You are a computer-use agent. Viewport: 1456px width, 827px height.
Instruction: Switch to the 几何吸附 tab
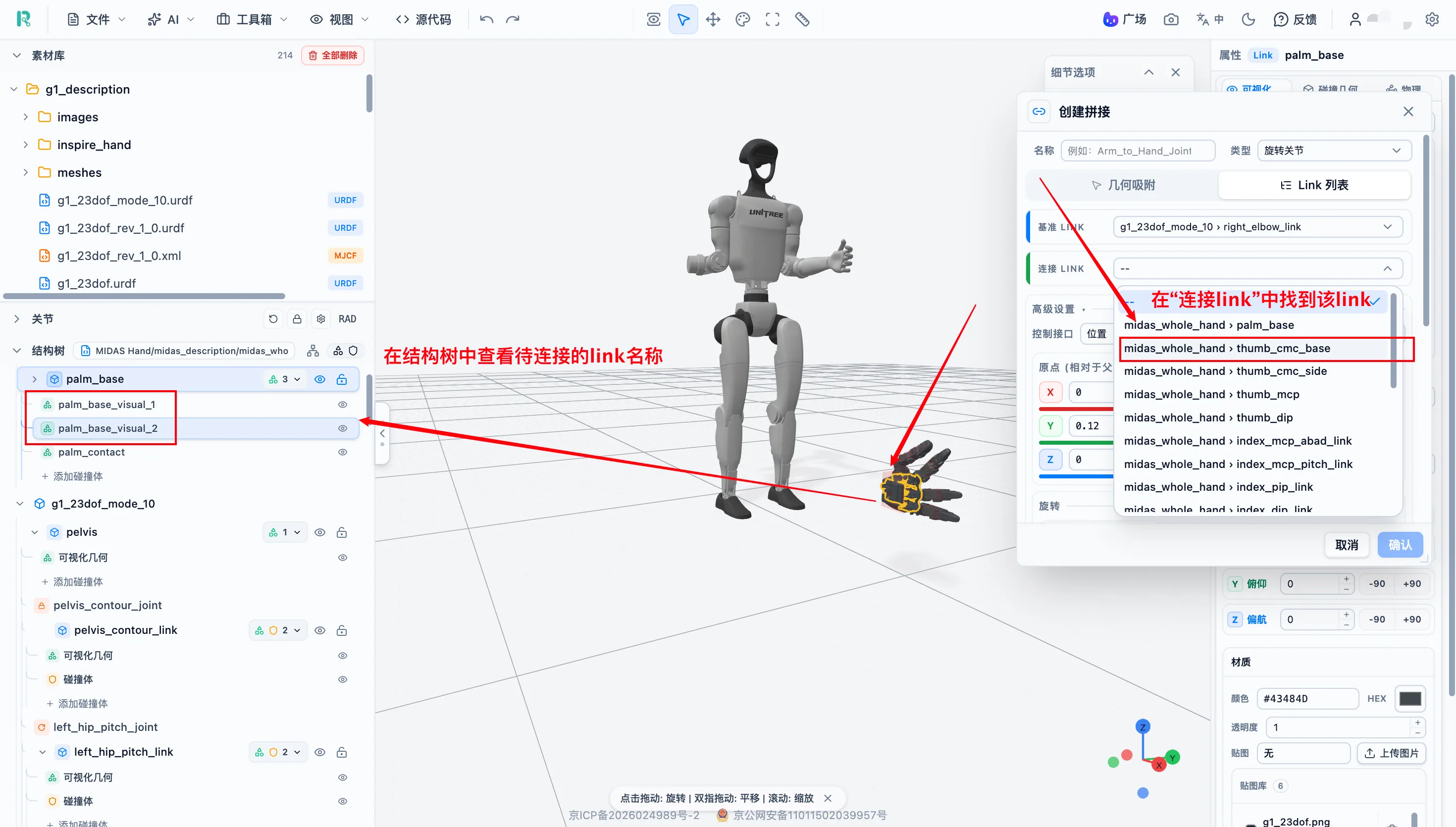click(x=1123, y=185)
